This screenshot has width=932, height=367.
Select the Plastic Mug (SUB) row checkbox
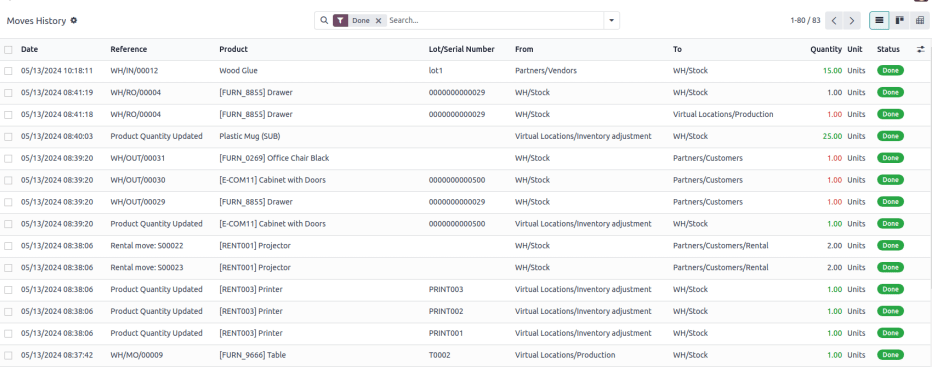click(8, 136)
